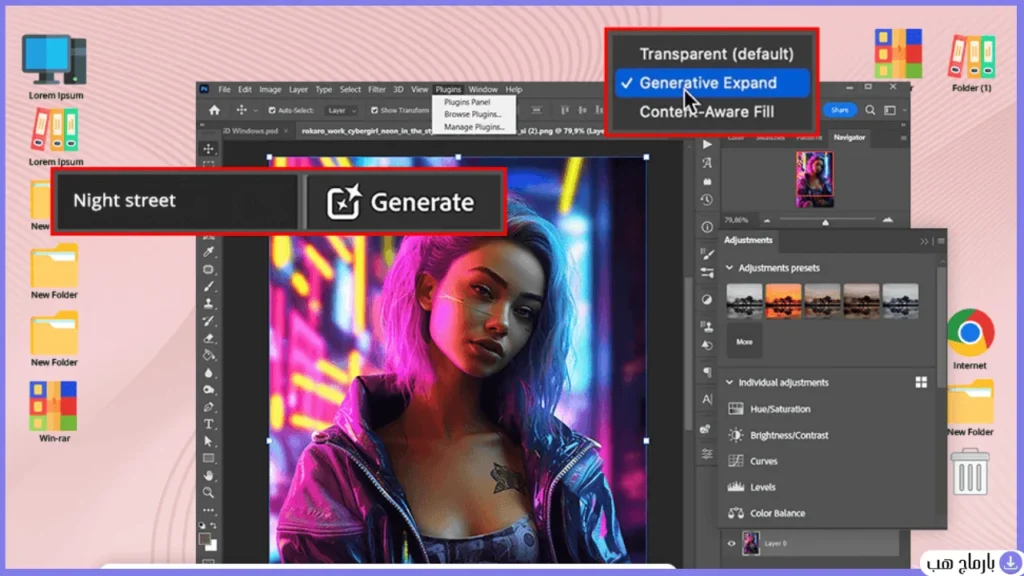1024x576 pixels.
Task: Select the Brush tool
Action: coord(208,286)
